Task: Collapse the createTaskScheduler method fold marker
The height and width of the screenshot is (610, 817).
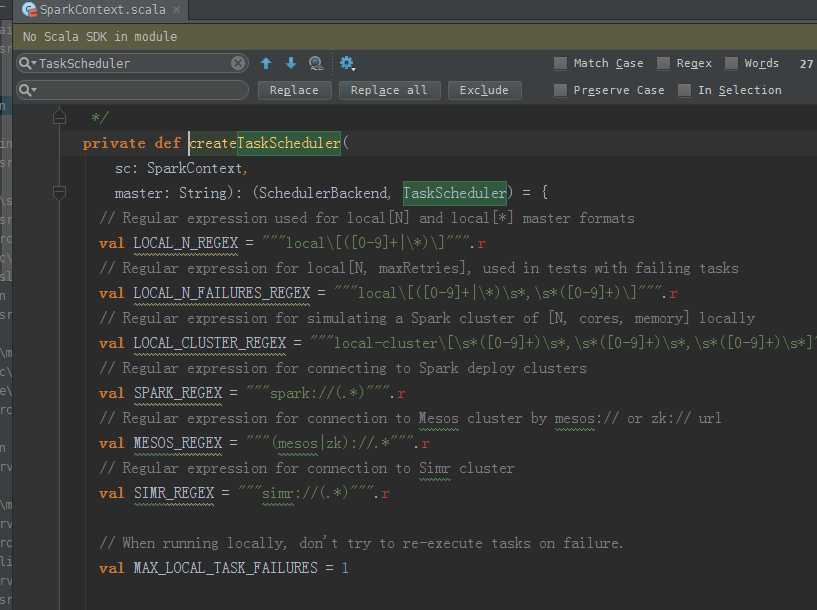Action: pos(59,193)
